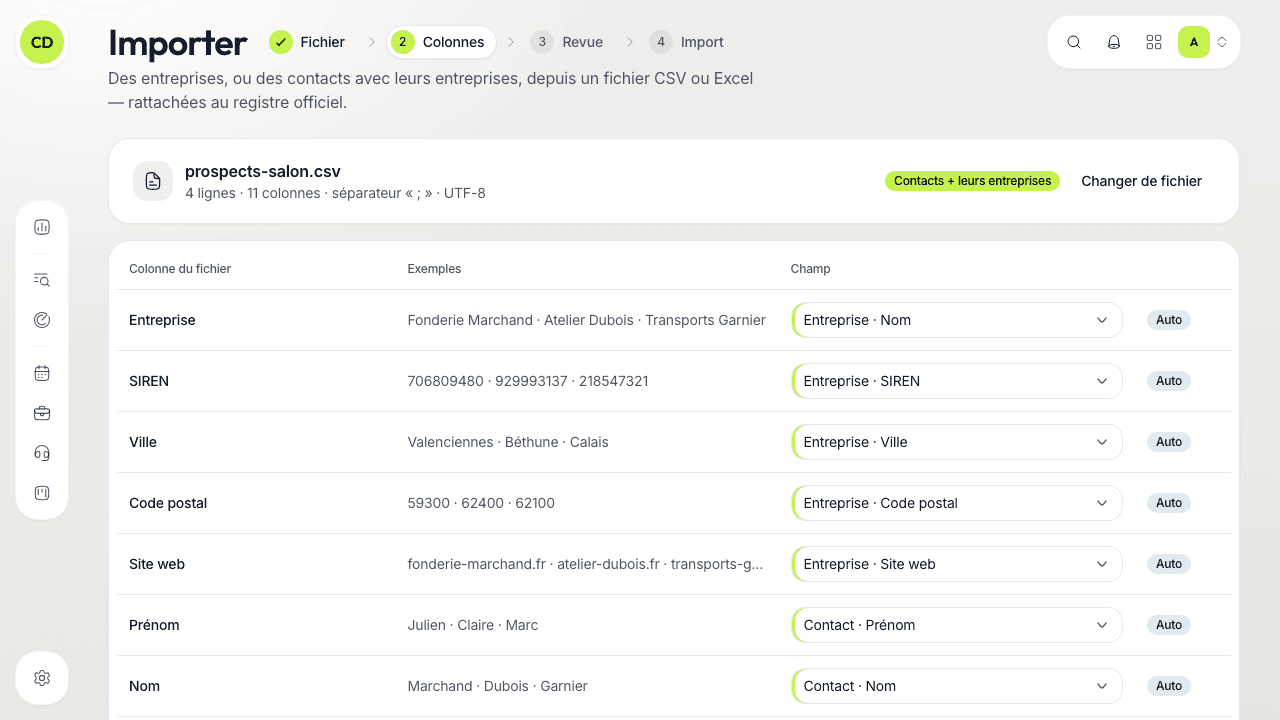Click examples 59300 · 62400 · 62100

481,503
